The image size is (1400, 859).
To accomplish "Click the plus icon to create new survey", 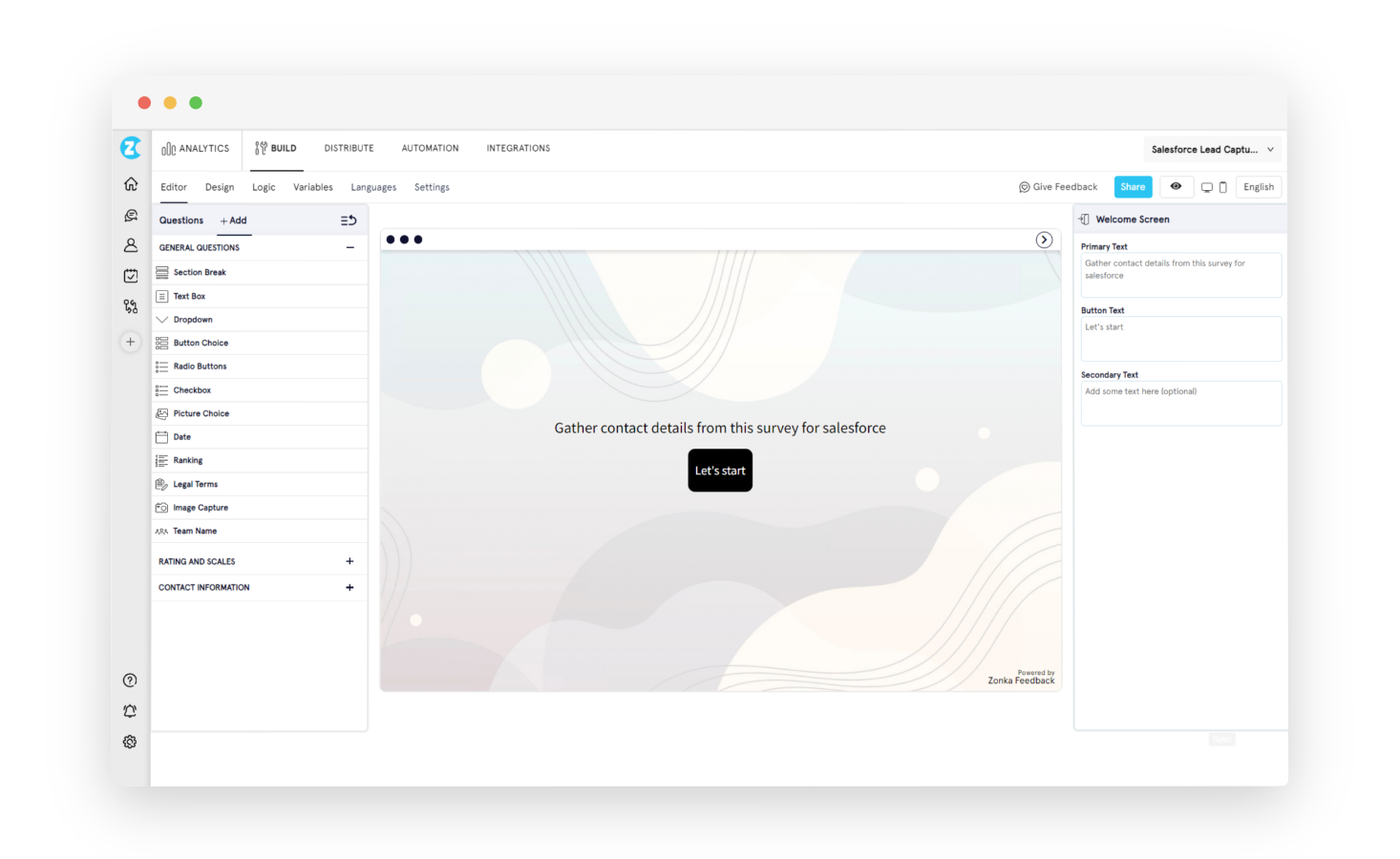I will point(130,341).
